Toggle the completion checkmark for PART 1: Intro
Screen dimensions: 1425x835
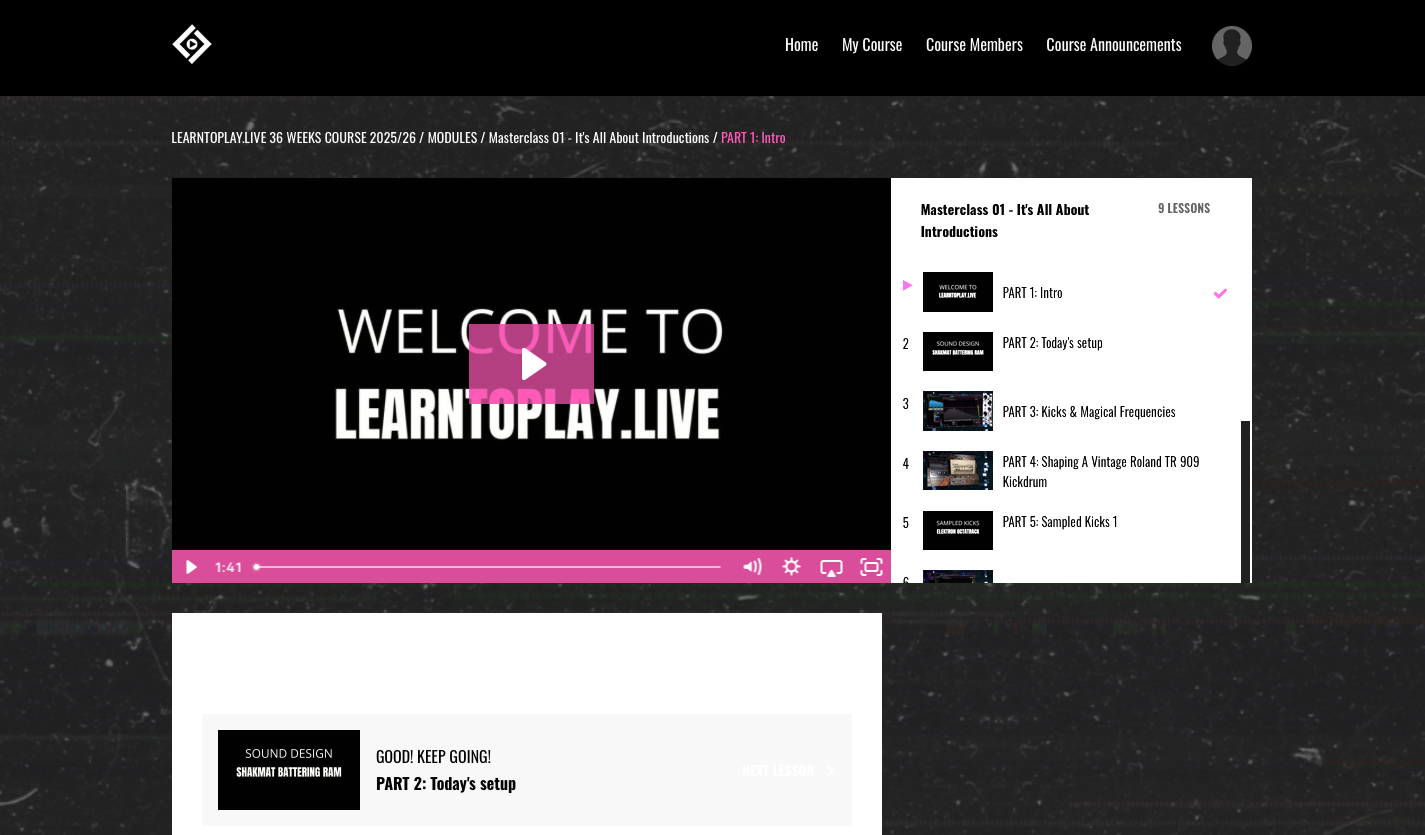click(1220, 293)
